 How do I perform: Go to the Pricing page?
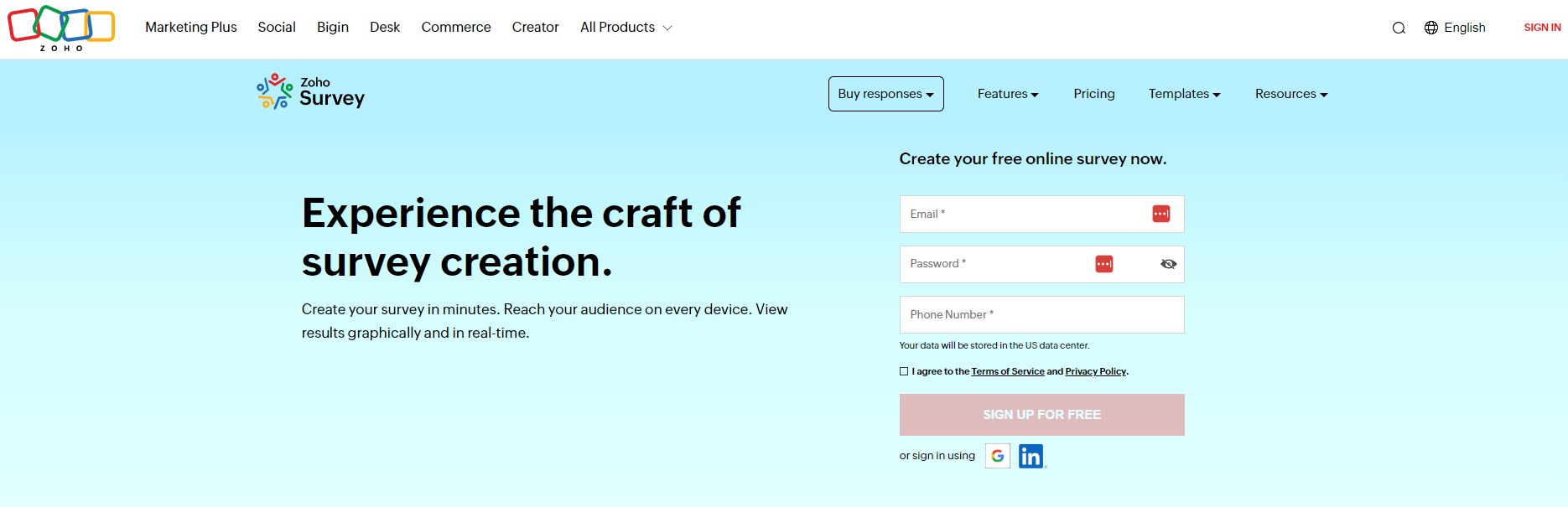[x=1094, y=94]
